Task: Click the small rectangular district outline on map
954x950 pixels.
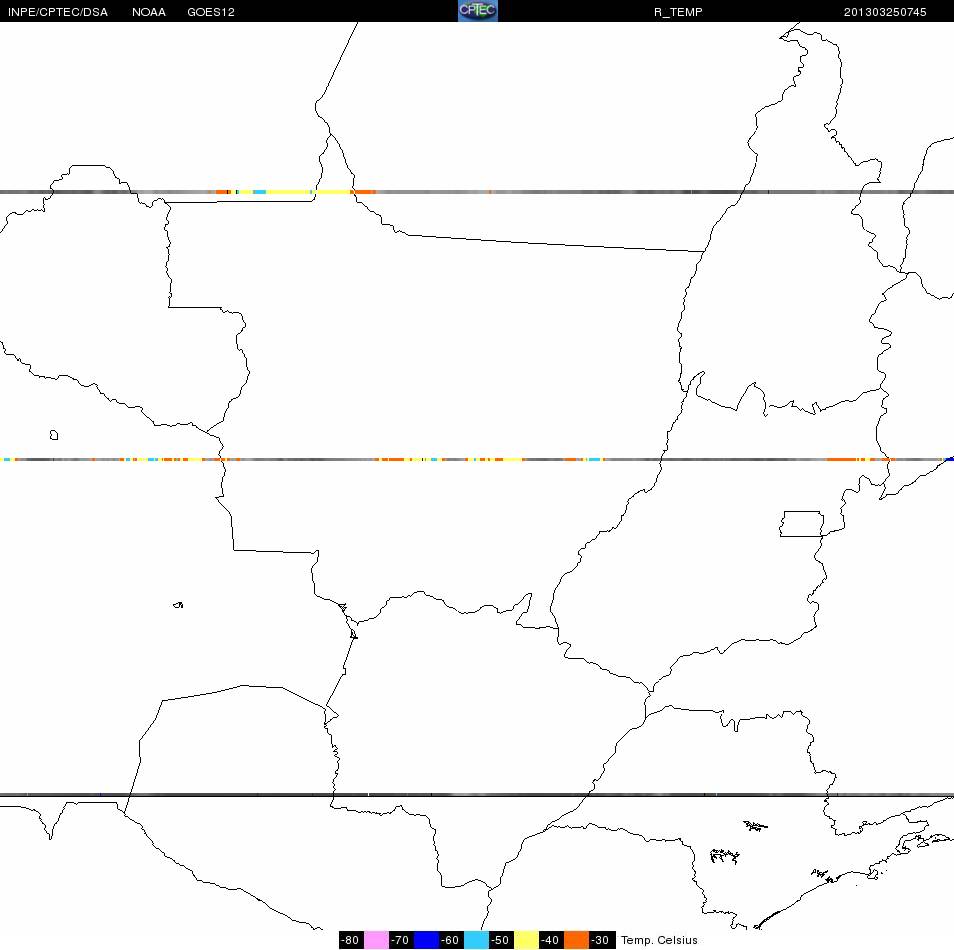Action: pos(802,524)
